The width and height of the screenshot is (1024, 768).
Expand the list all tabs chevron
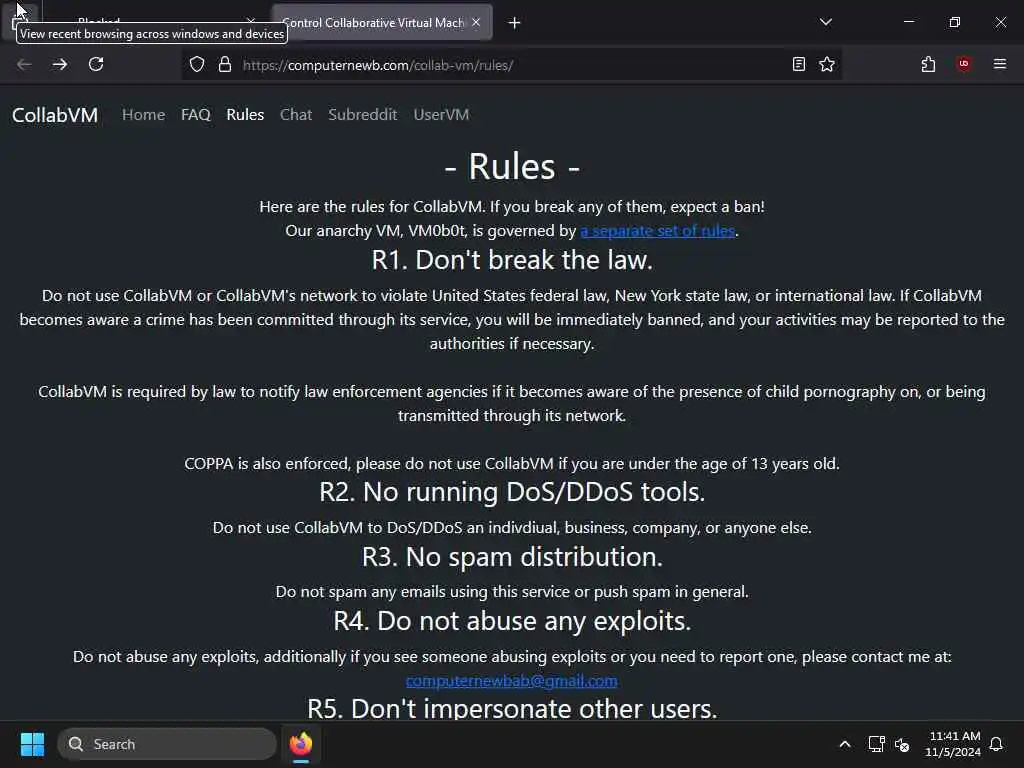point(825,22)
